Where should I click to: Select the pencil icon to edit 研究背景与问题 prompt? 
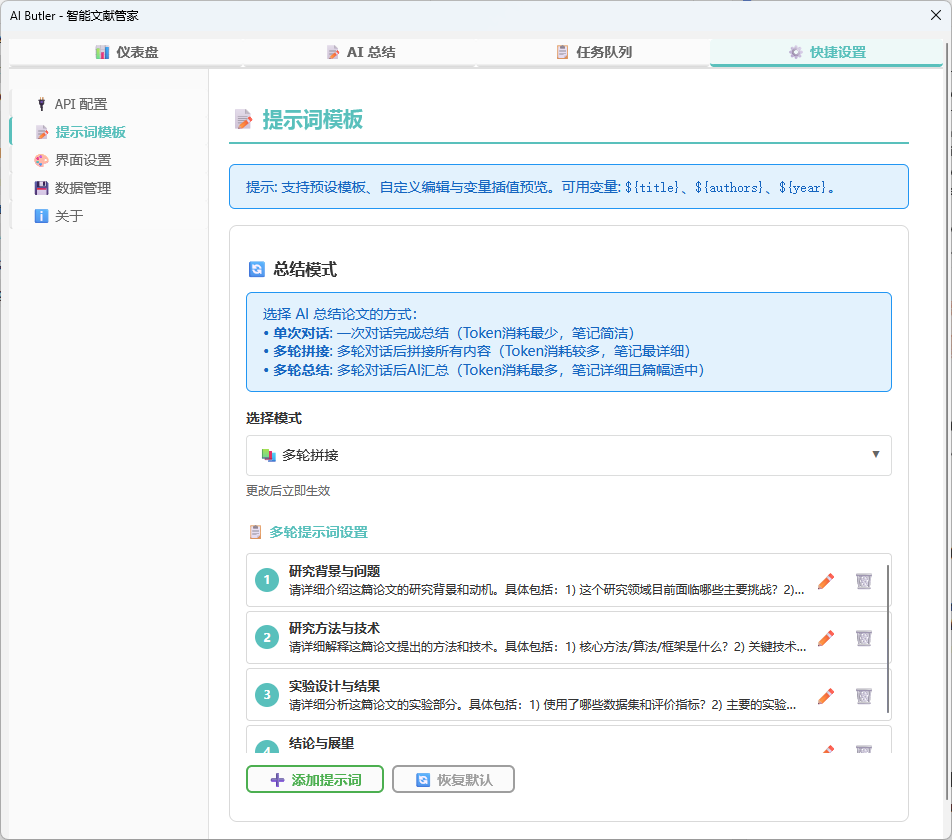click(825, 580)
